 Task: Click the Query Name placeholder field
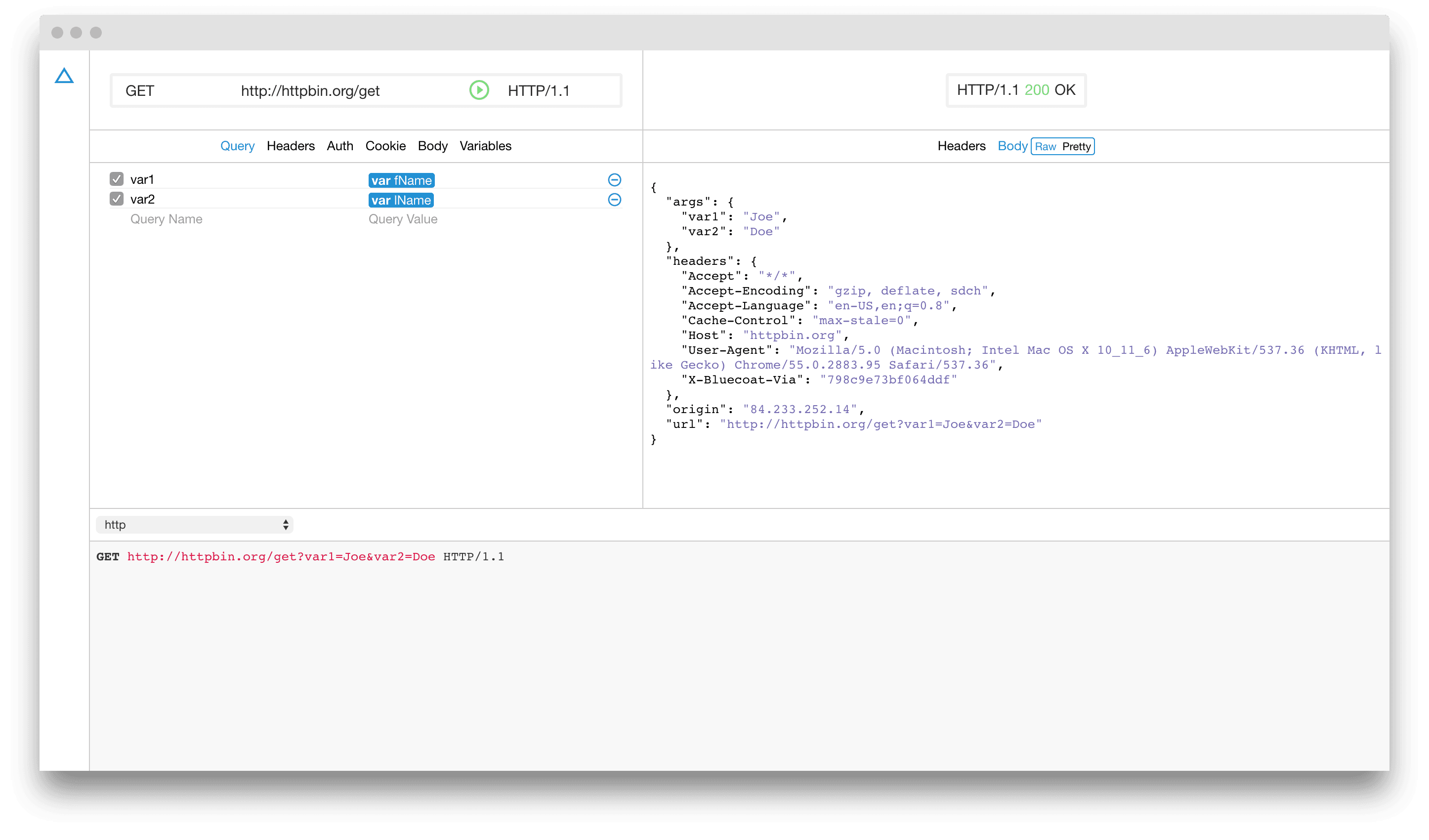click(x=166, y=219)
